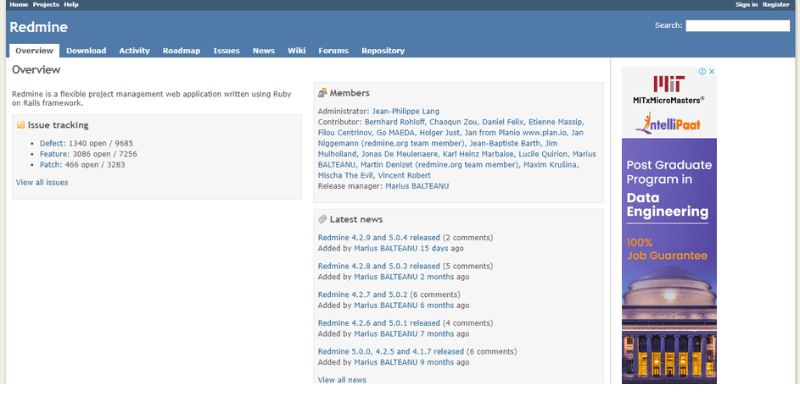Click the Latest news icon

(x=322, y=219)
